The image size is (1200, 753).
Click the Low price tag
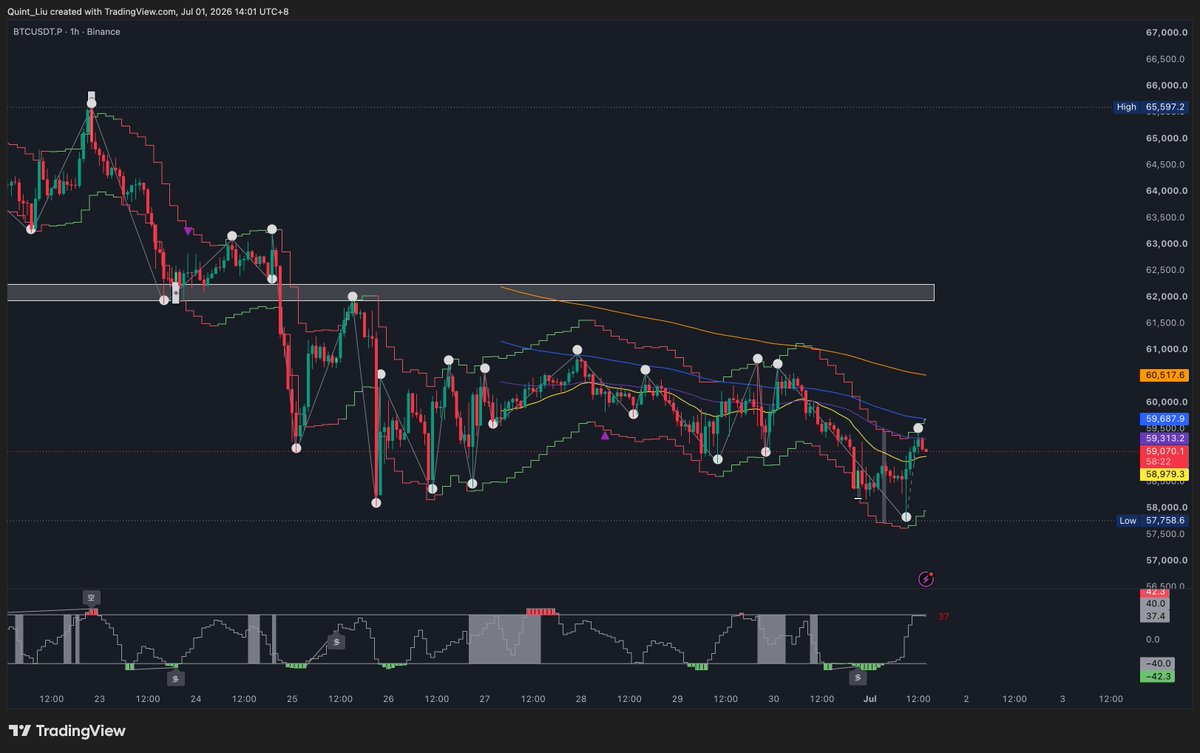click(x=1128, y=521)
